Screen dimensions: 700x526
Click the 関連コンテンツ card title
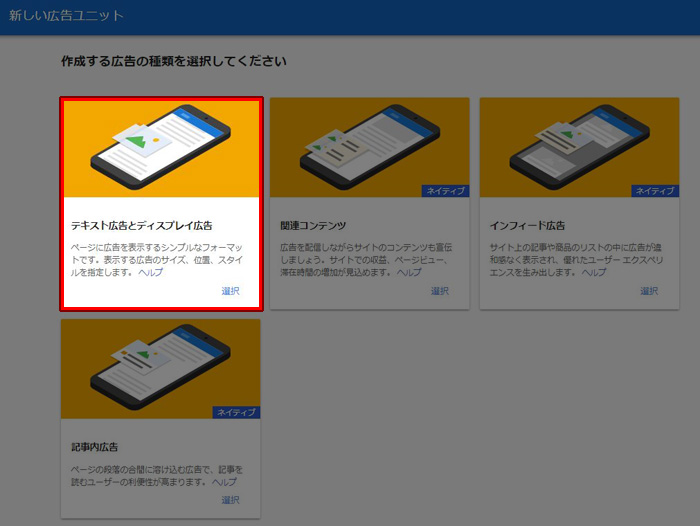coord(313,226)
